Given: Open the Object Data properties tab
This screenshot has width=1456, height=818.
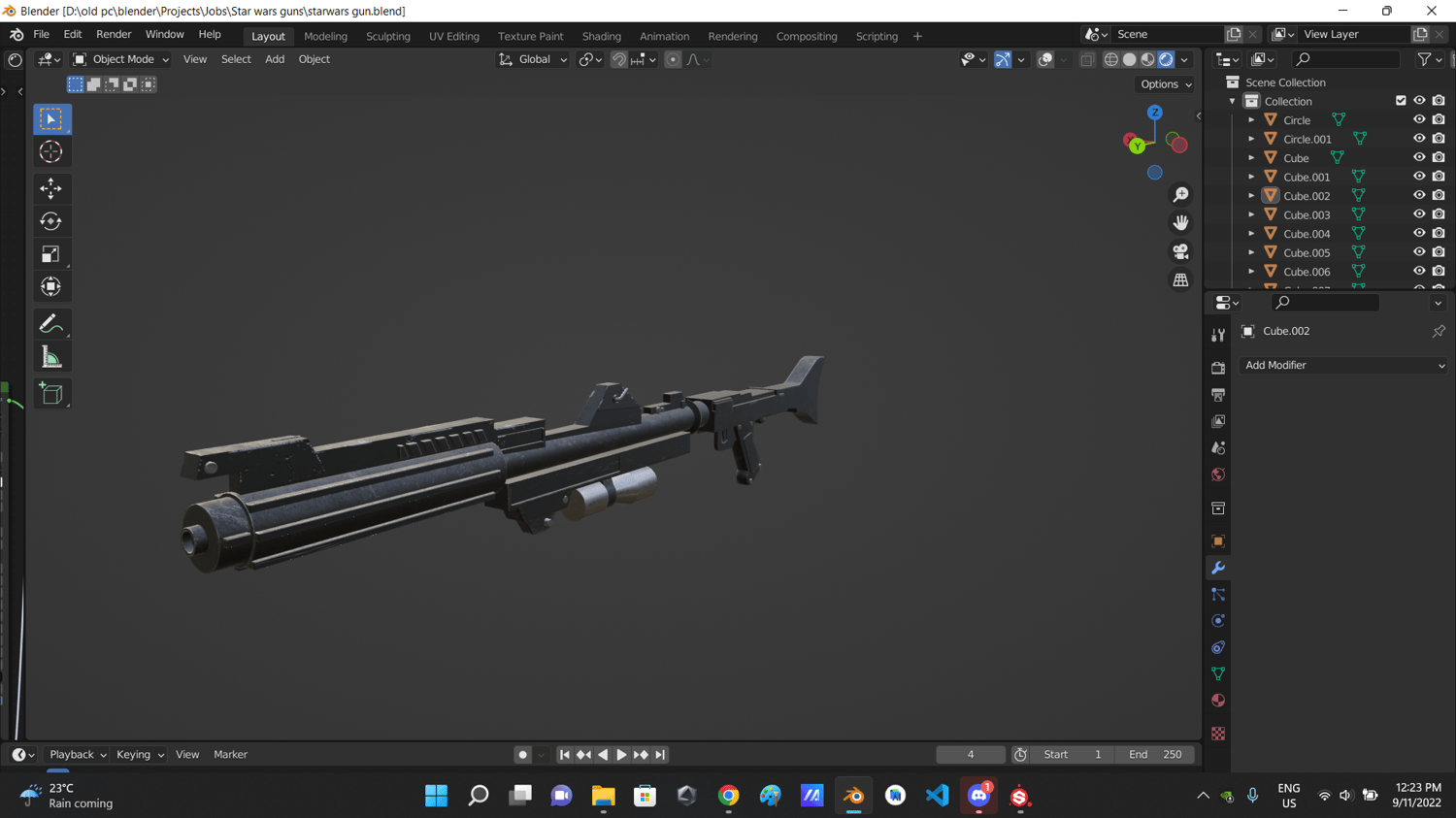Looking at the screenshot, I should pyautogui.click(x=1218, y=673).
